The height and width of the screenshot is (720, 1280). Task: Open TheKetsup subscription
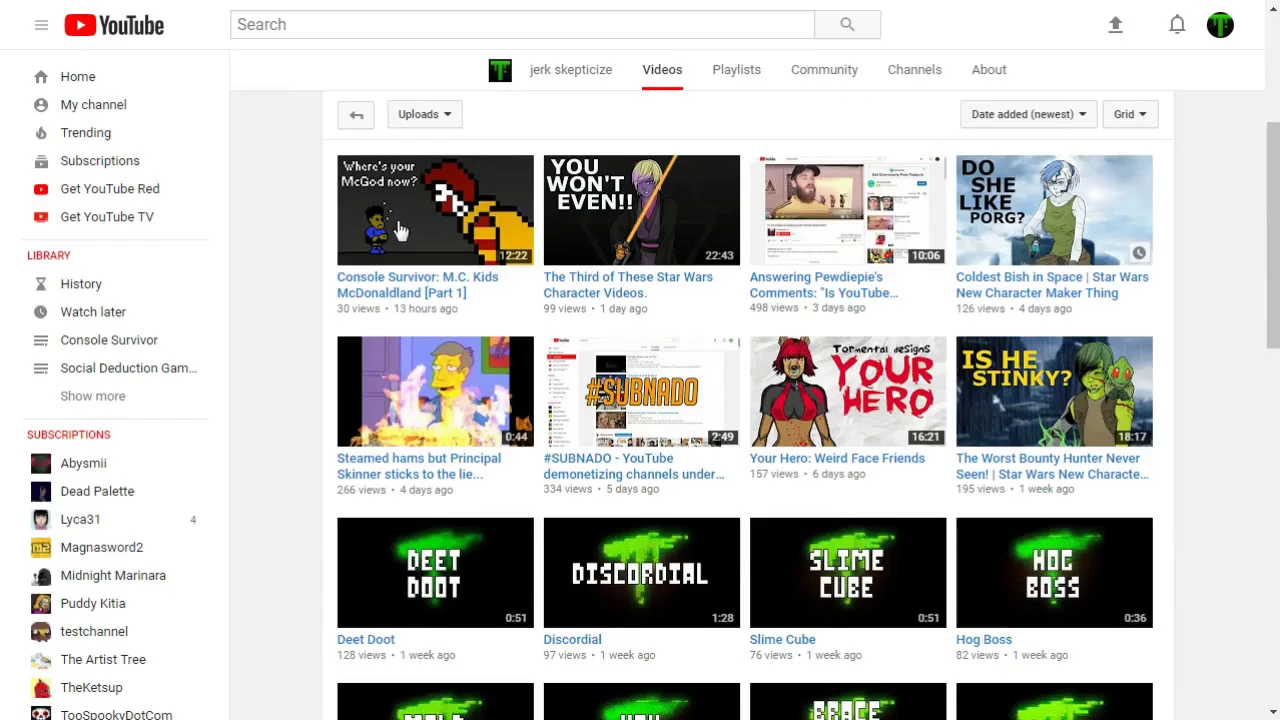tap(91, 687)
